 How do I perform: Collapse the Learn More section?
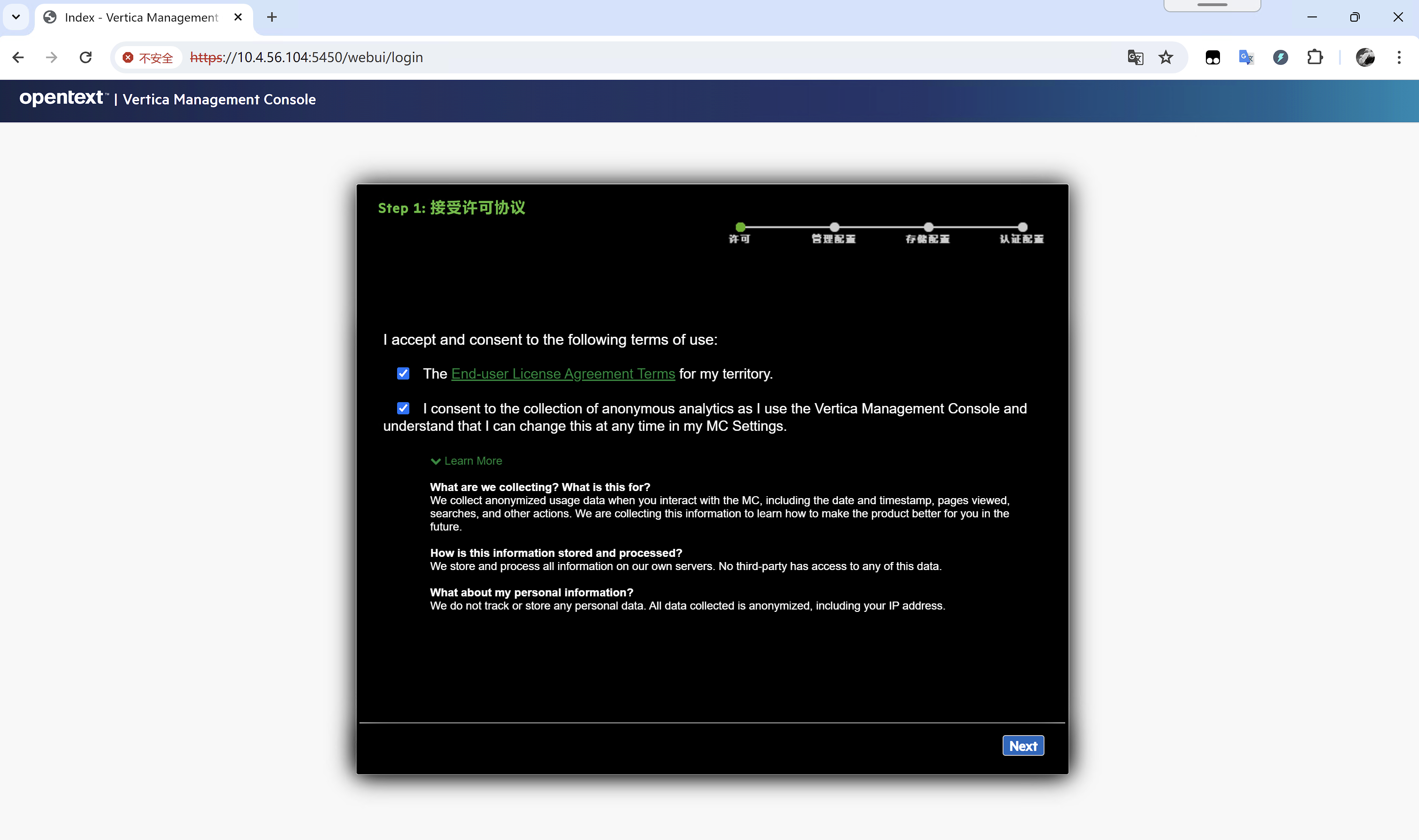click(466, 461)
